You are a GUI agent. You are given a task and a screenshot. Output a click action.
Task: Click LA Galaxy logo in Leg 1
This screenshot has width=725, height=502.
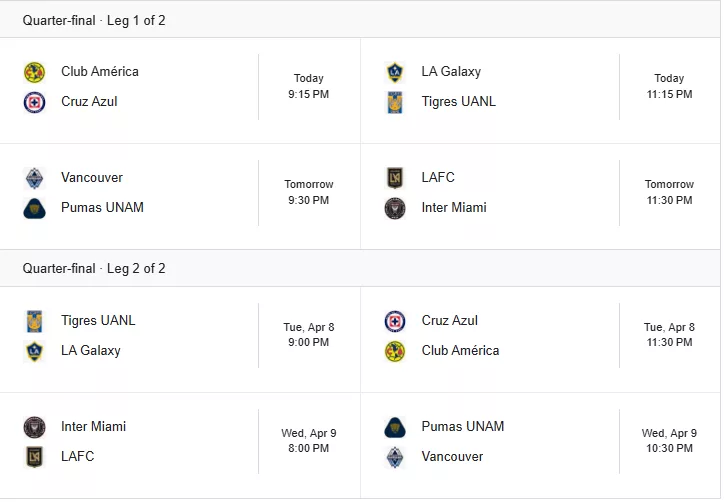395,73
